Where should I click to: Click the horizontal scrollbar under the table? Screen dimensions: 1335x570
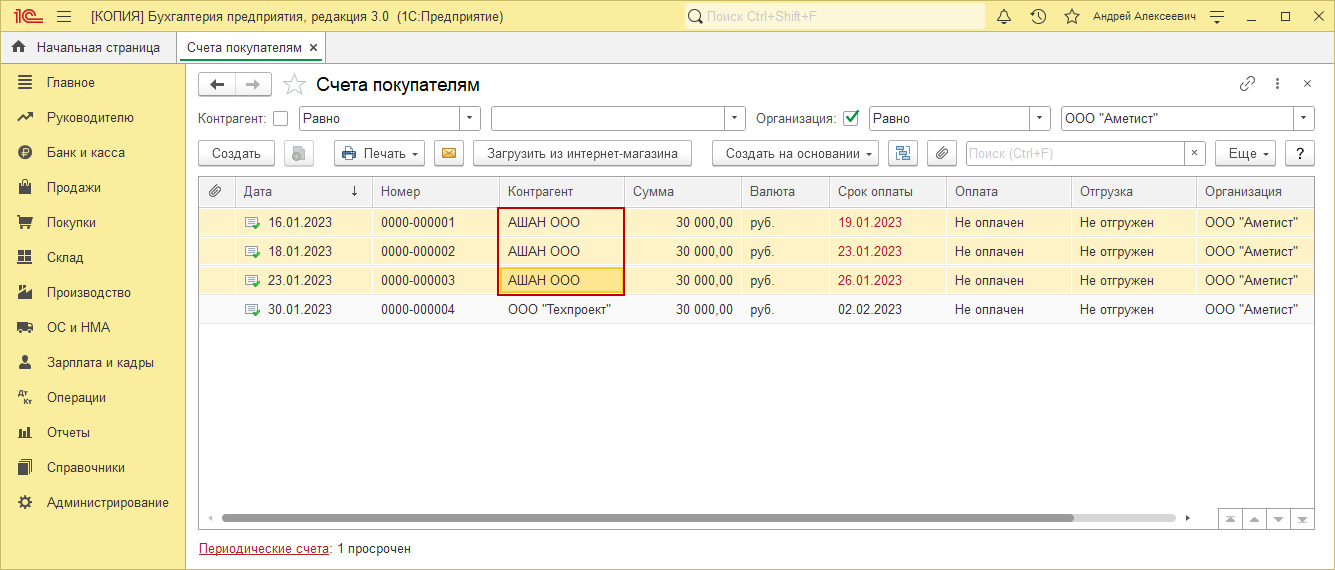646,518
